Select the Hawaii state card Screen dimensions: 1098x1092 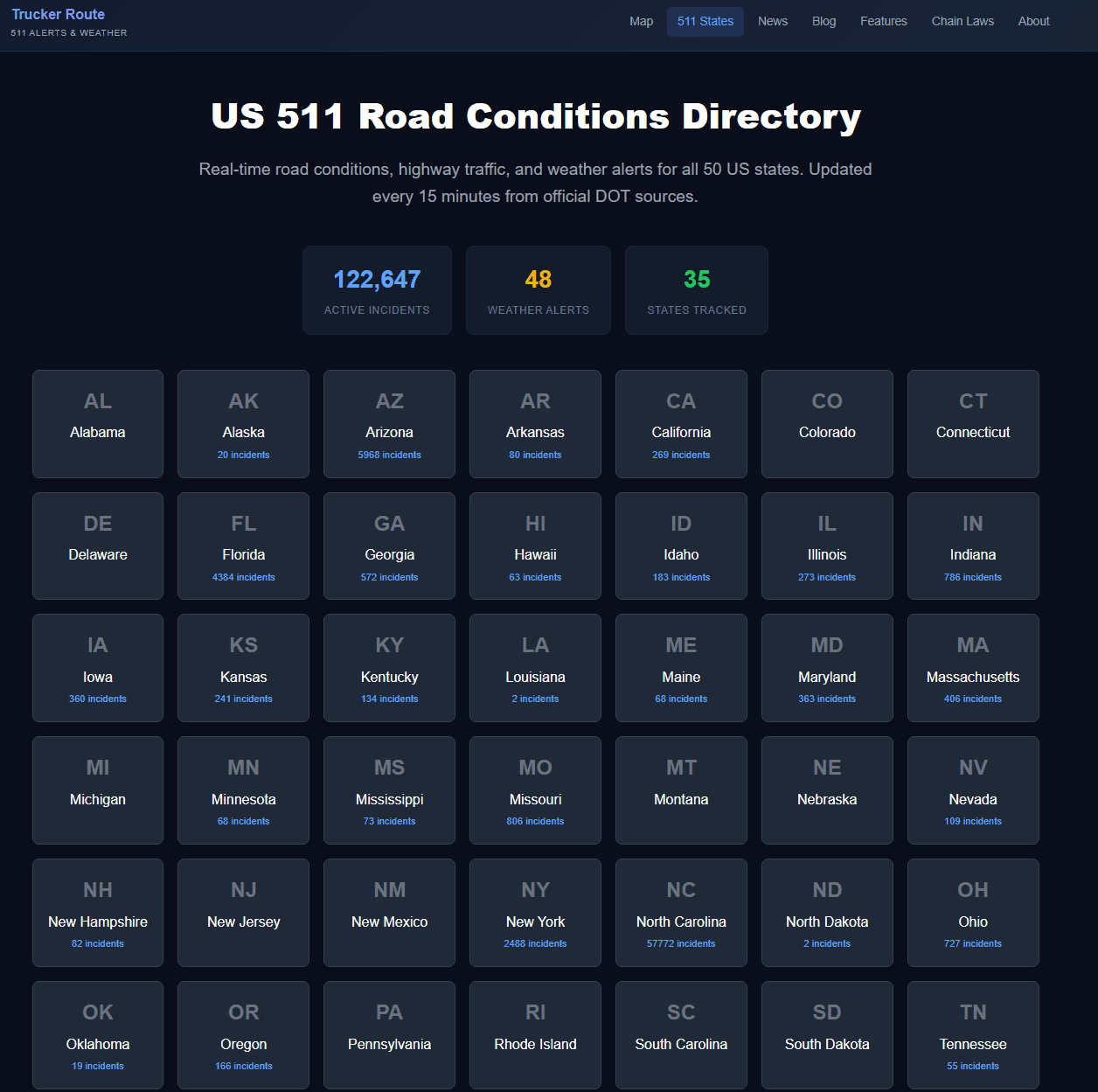click(x=535, y=546)
